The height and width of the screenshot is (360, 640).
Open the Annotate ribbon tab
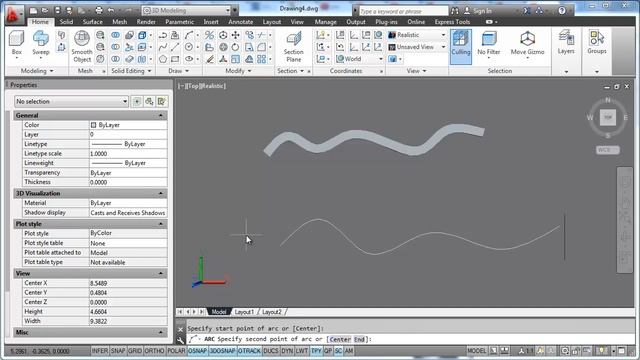(240, 22)
